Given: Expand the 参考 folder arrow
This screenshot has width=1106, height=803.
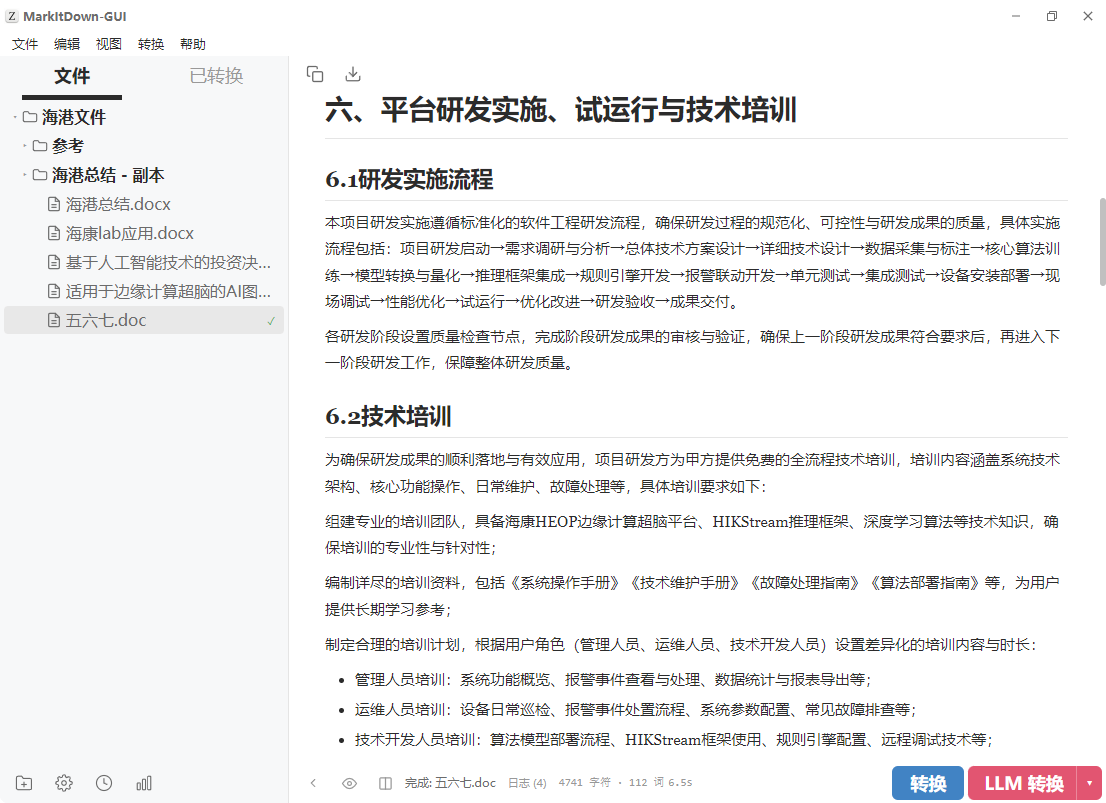Looking at the screenshot, I should [25, 146].
